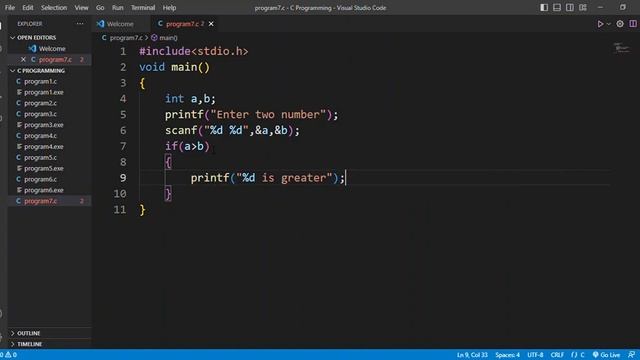
Task: Click main() symbol in the breadcrumb
Action: click(x=164, y=38)
